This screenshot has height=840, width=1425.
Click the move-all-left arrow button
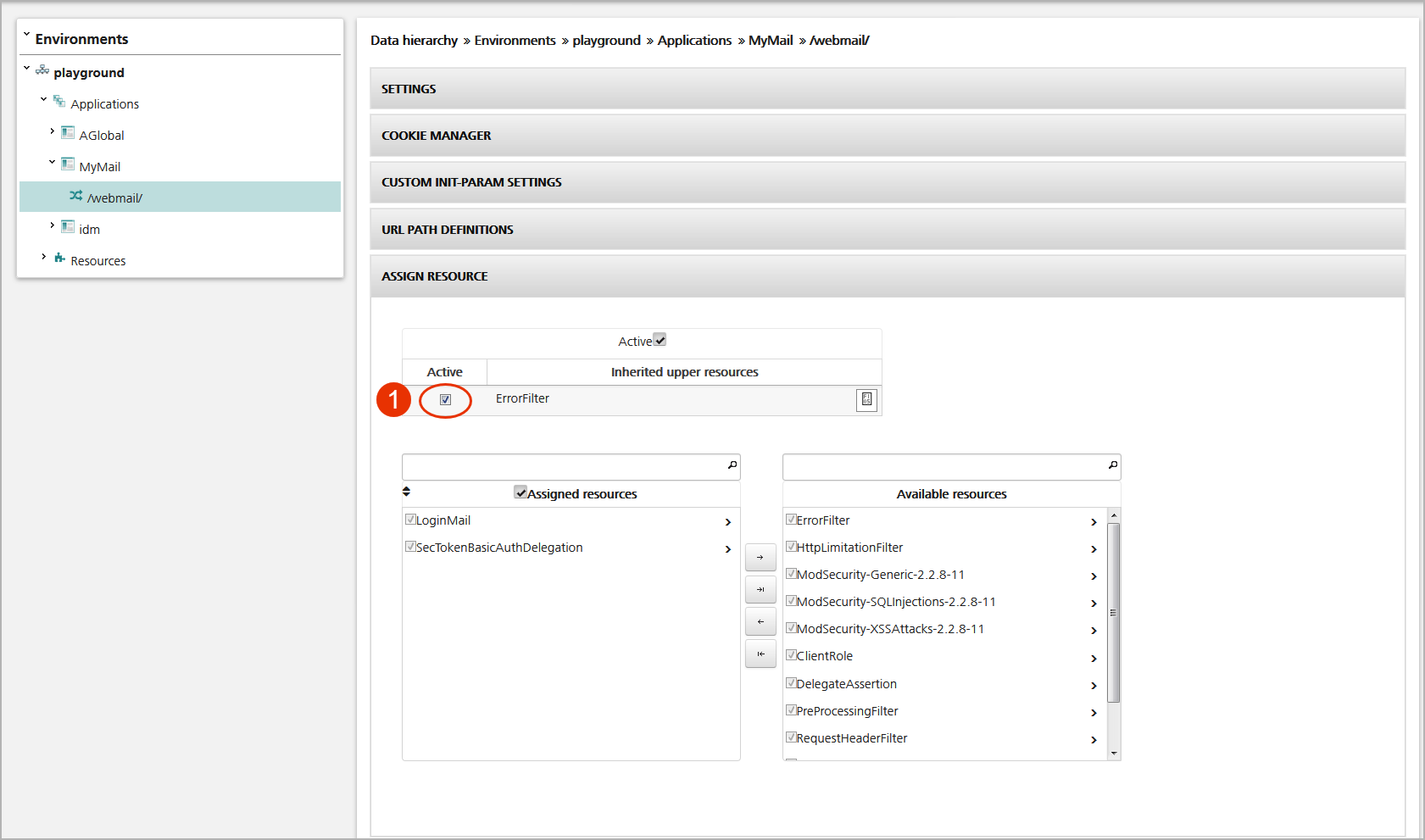coord(760,654)
